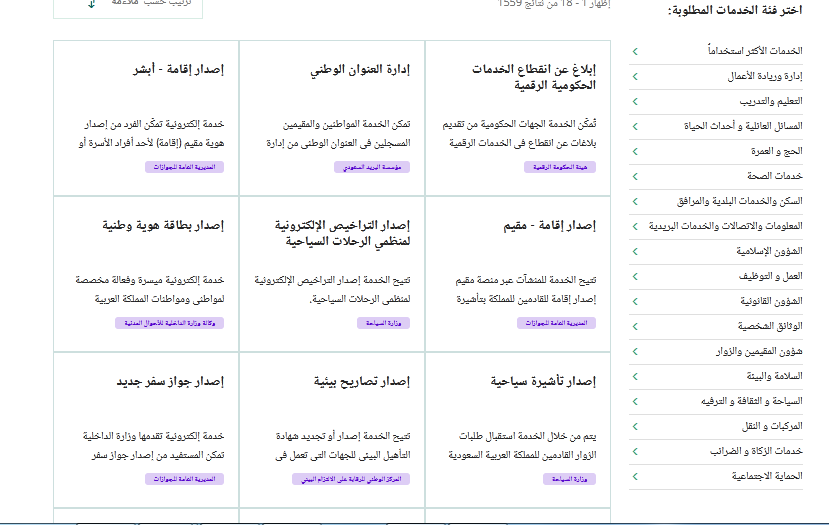Open the إصدار جواز سفر جديد service

click(170, 381)
